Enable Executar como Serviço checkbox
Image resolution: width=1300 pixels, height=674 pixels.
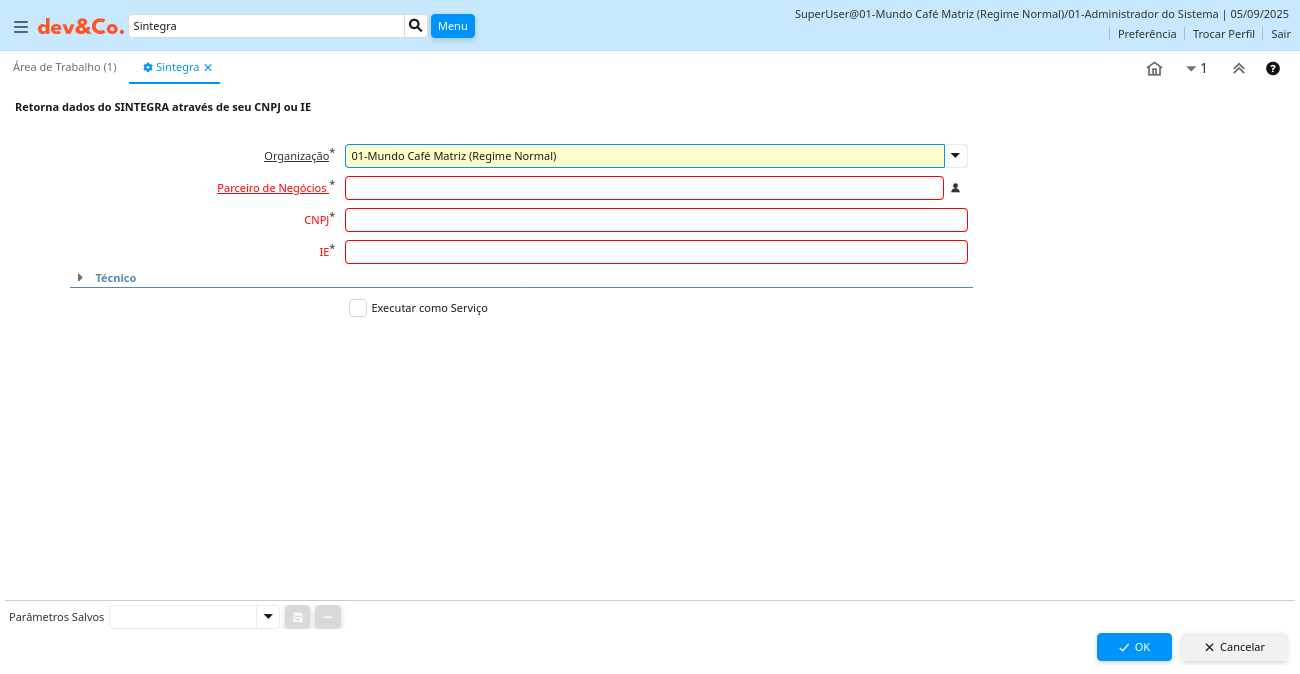click(358, 308)
